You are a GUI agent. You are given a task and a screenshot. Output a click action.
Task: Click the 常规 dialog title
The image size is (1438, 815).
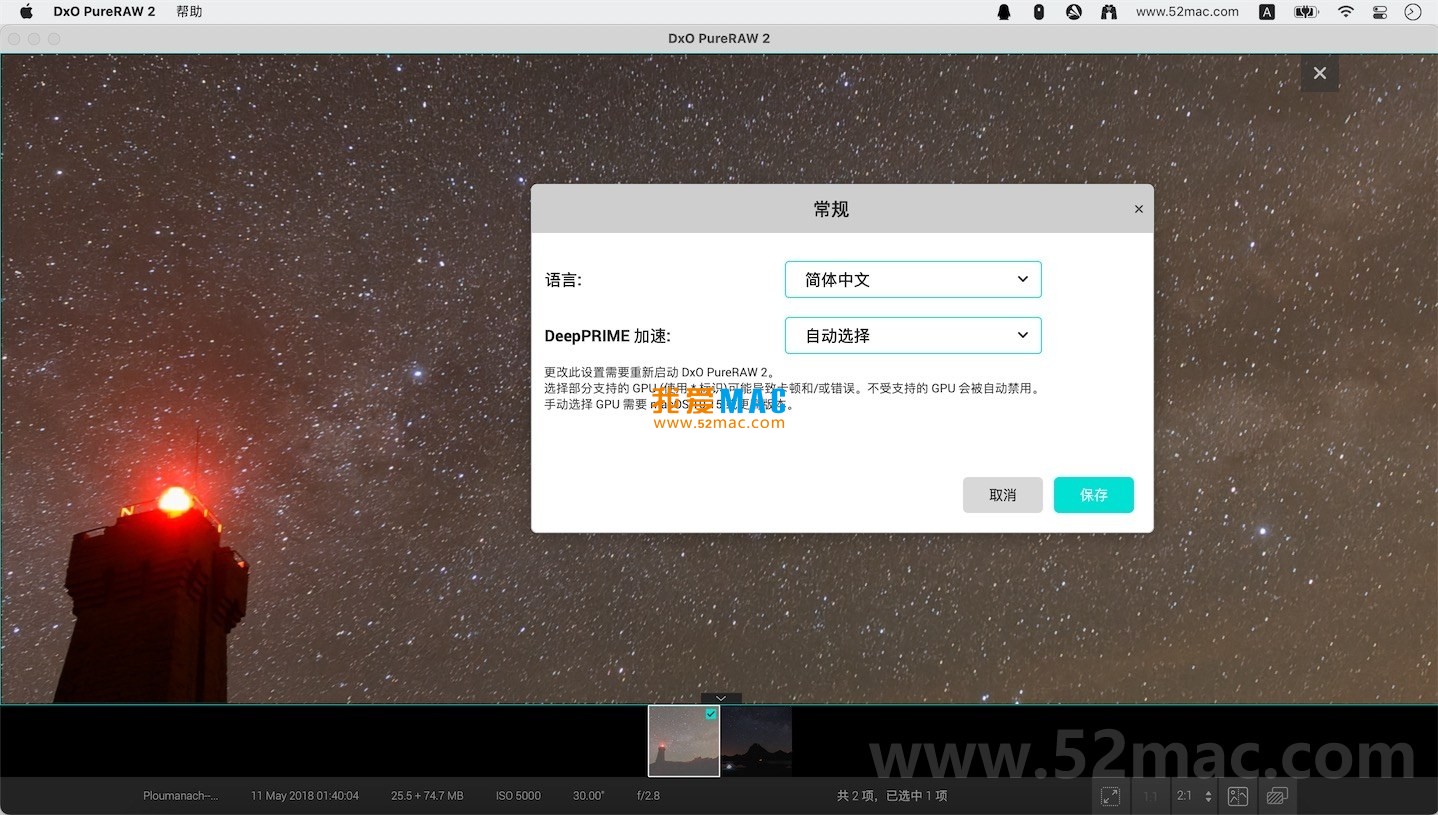831,209
